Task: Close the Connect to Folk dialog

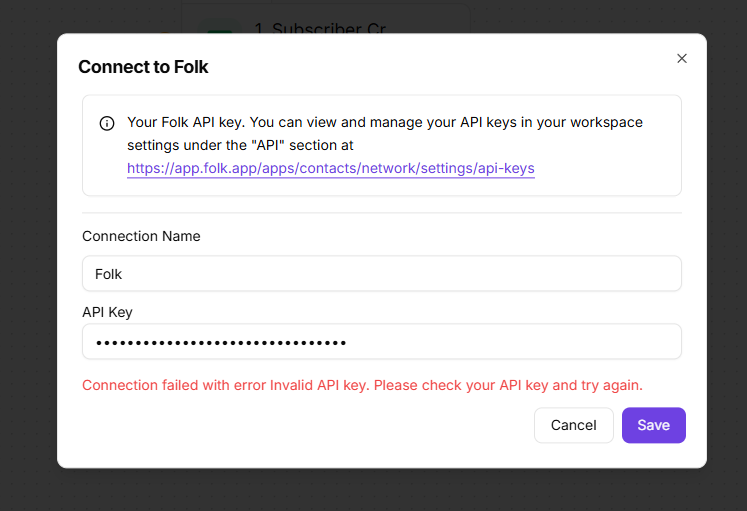Action: click(x=682, y=59)
